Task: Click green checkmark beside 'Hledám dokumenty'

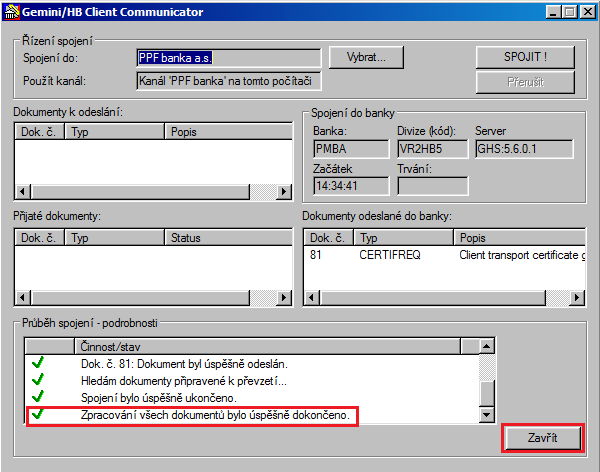Action: point(38,379)
